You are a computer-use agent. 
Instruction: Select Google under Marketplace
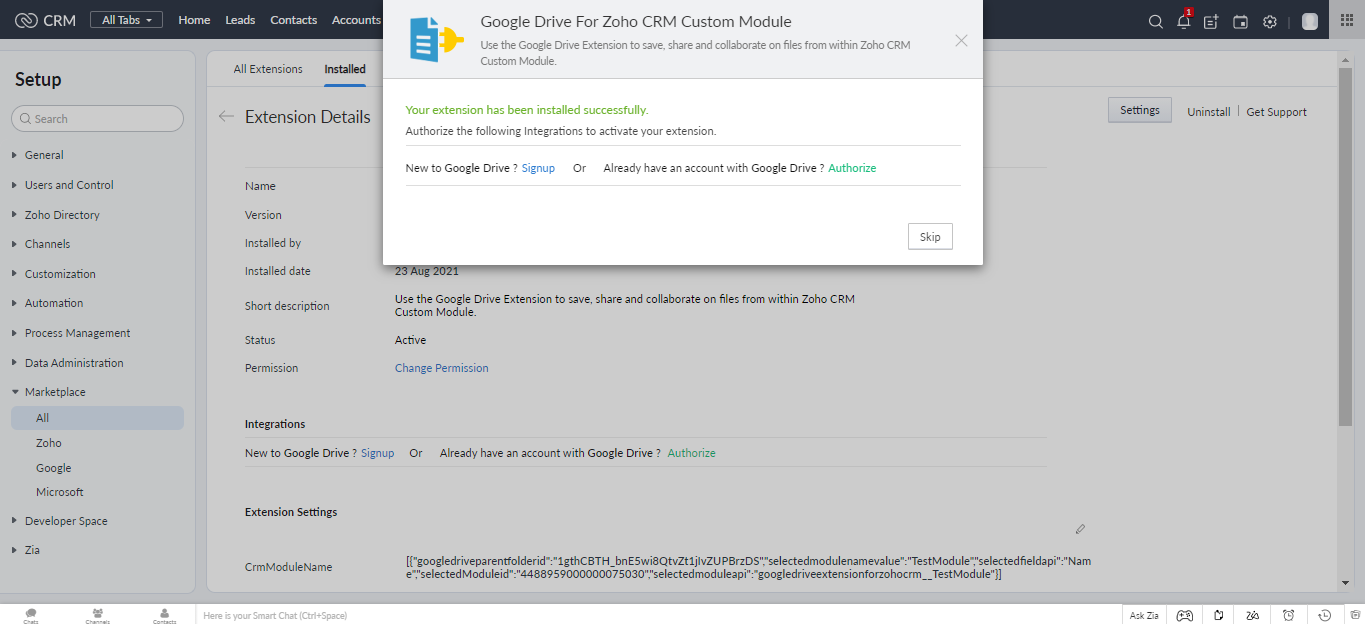(x=54, y=468)
